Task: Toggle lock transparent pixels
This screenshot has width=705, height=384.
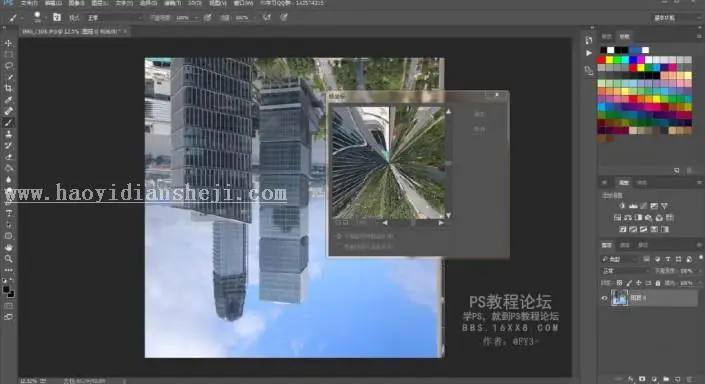Action: point(619,283)
